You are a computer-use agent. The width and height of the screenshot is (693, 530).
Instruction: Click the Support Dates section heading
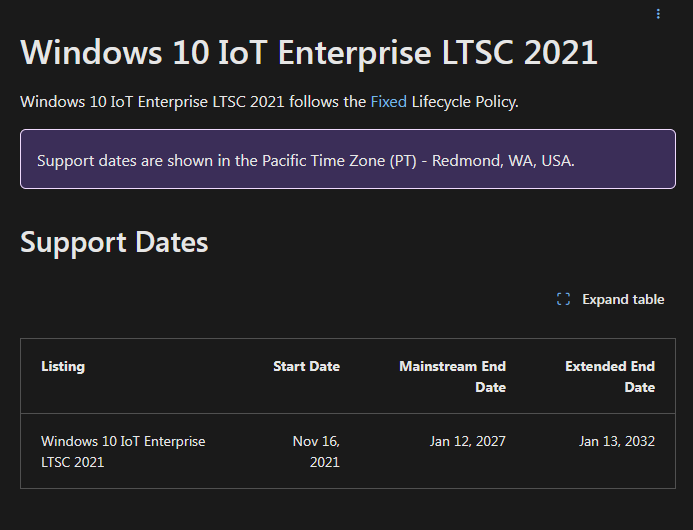point(114,242)
